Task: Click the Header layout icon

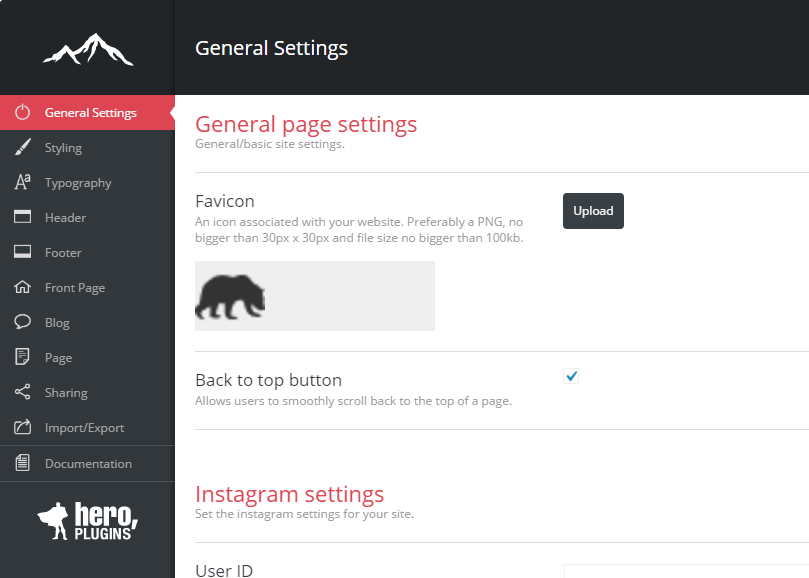Action: (23, 217)
